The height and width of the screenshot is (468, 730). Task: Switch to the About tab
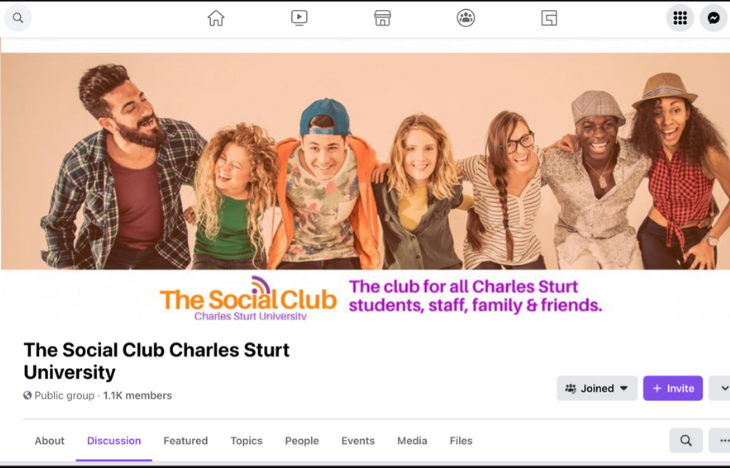[x=49, y=441]
